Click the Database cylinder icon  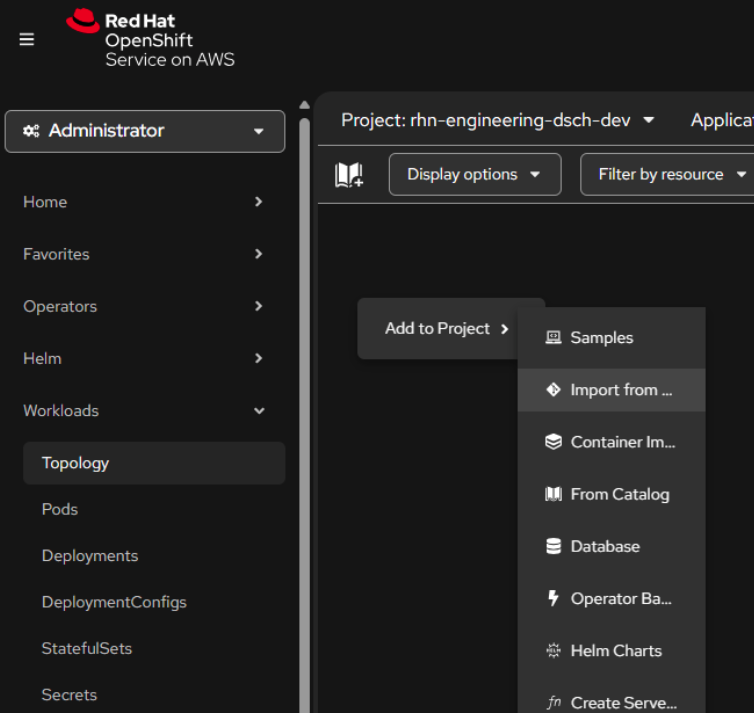pos(553,546)
